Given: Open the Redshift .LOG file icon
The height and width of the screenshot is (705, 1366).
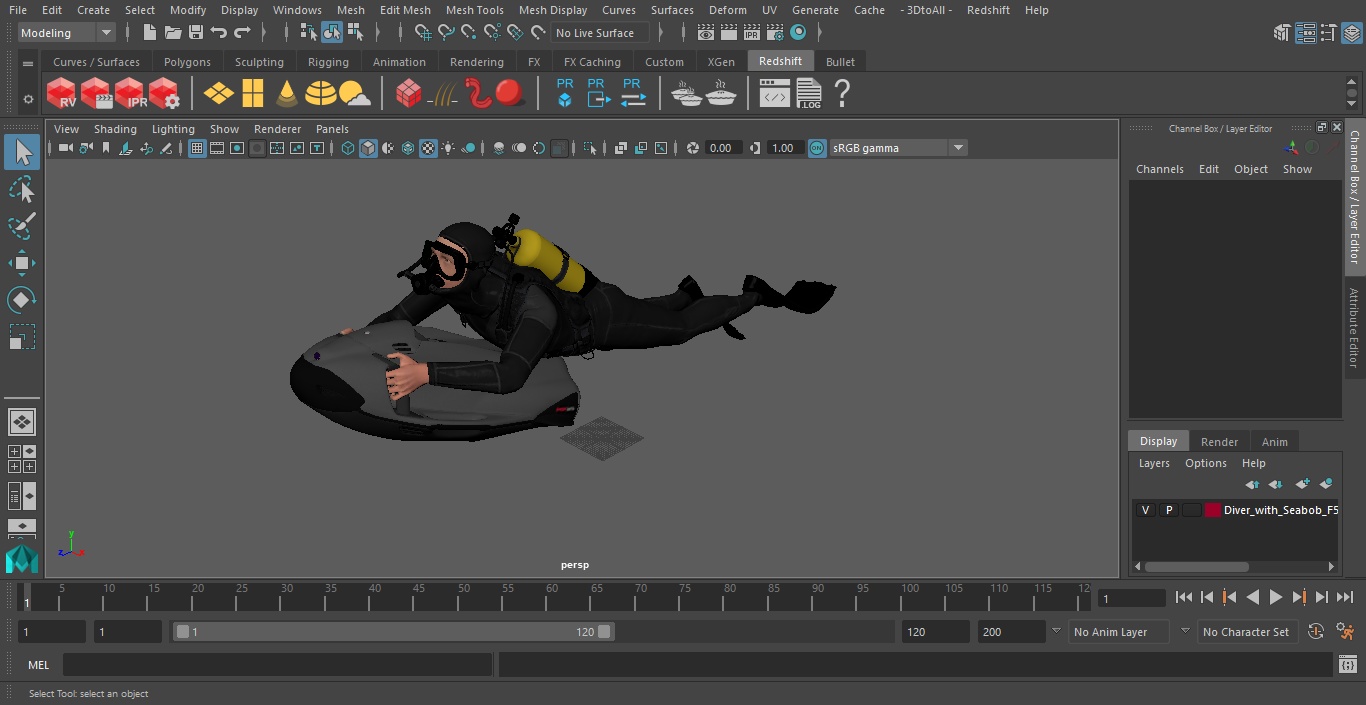Looking at the screenshot, I should click(x=808, y=94).
